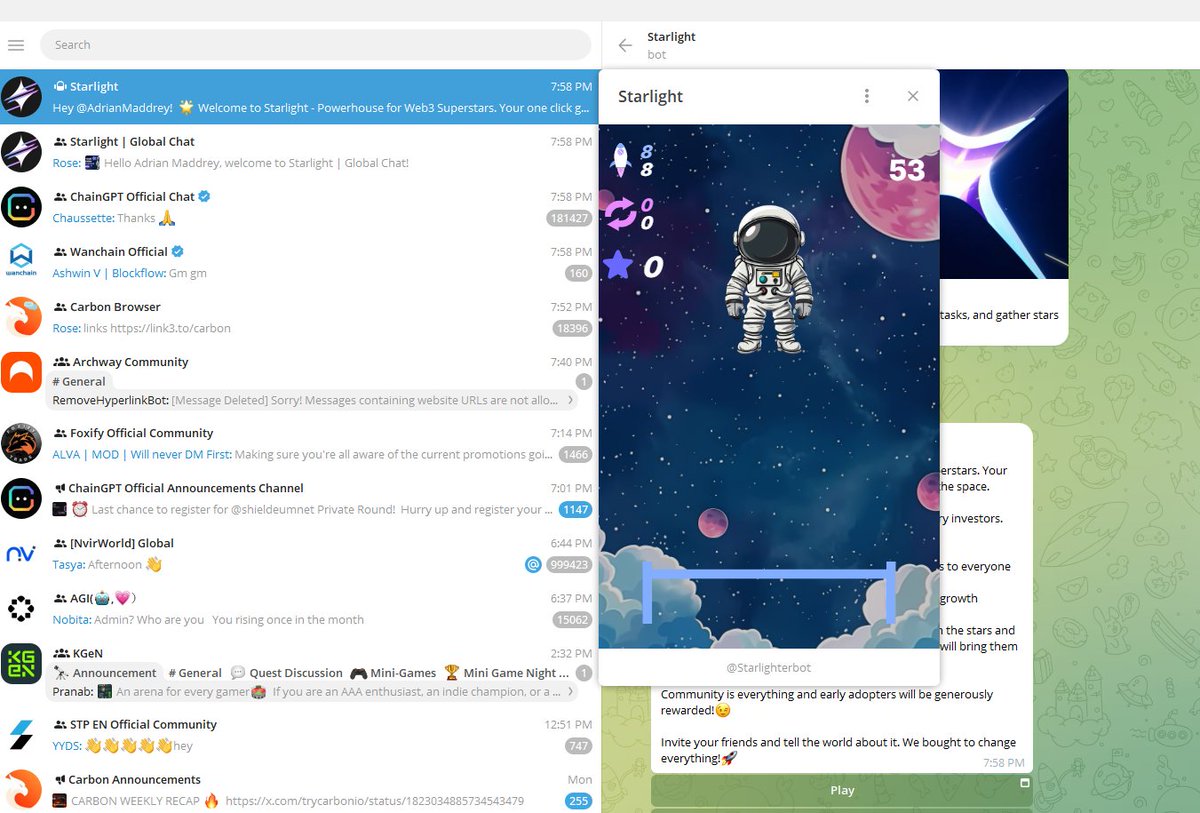
Task: Click the 255 unread badge on Carbon Announcements
Action: (x=578, y=801)
